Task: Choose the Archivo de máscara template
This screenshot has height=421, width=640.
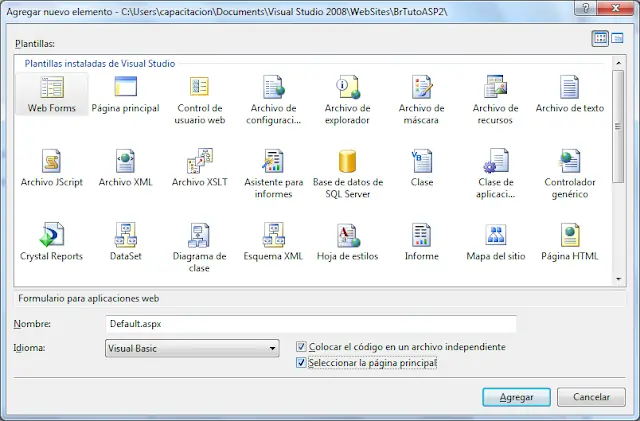Action: click(x=421, y=100)
